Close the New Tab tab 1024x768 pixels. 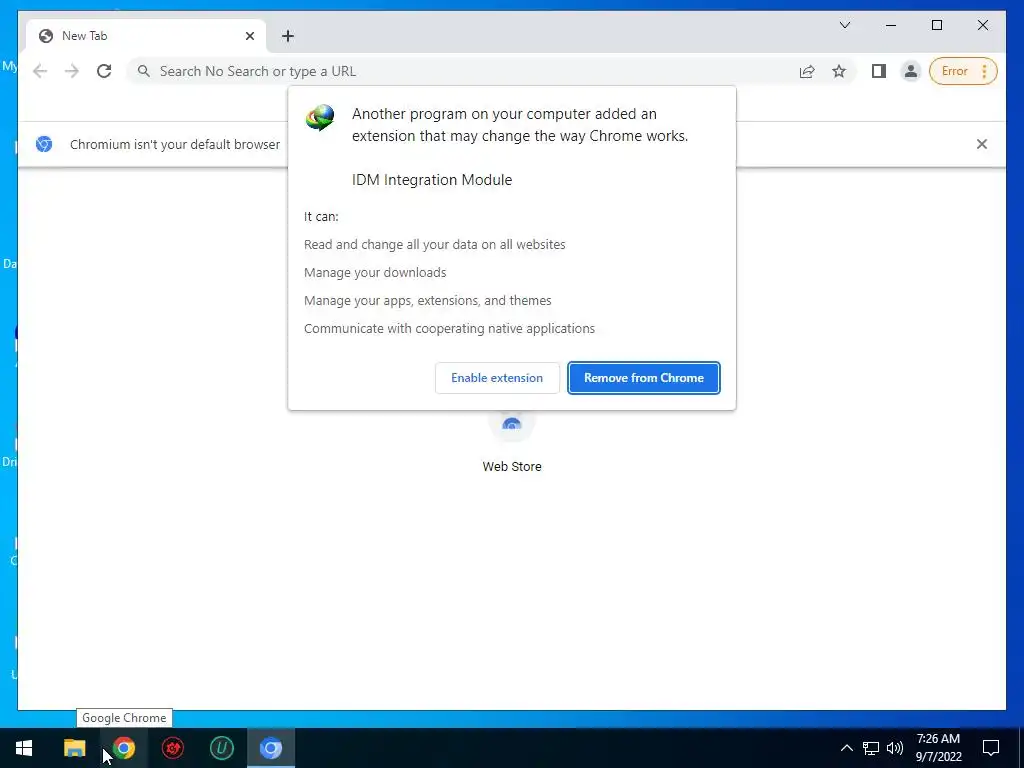(x=249, y=36)
